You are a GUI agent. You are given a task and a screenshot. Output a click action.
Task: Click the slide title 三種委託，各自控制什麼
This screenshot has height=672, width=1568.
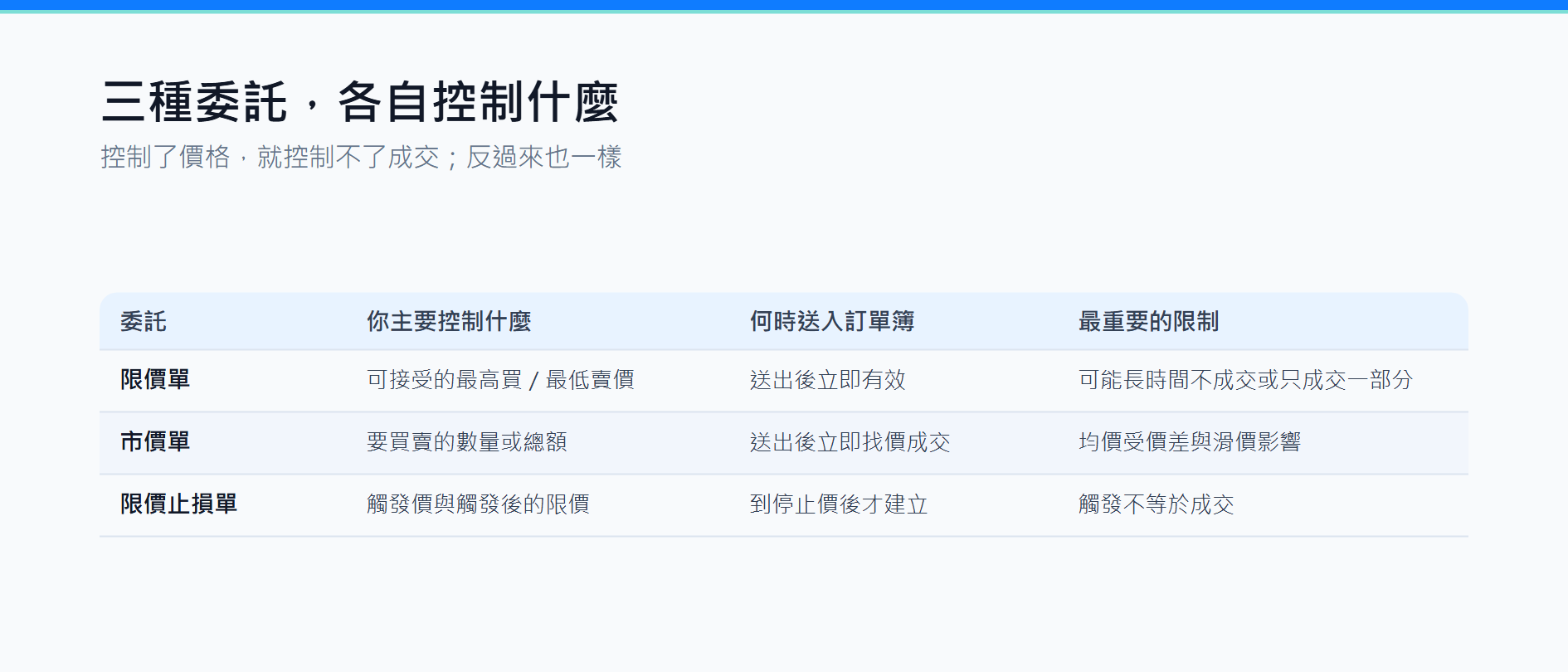[360, 103]
